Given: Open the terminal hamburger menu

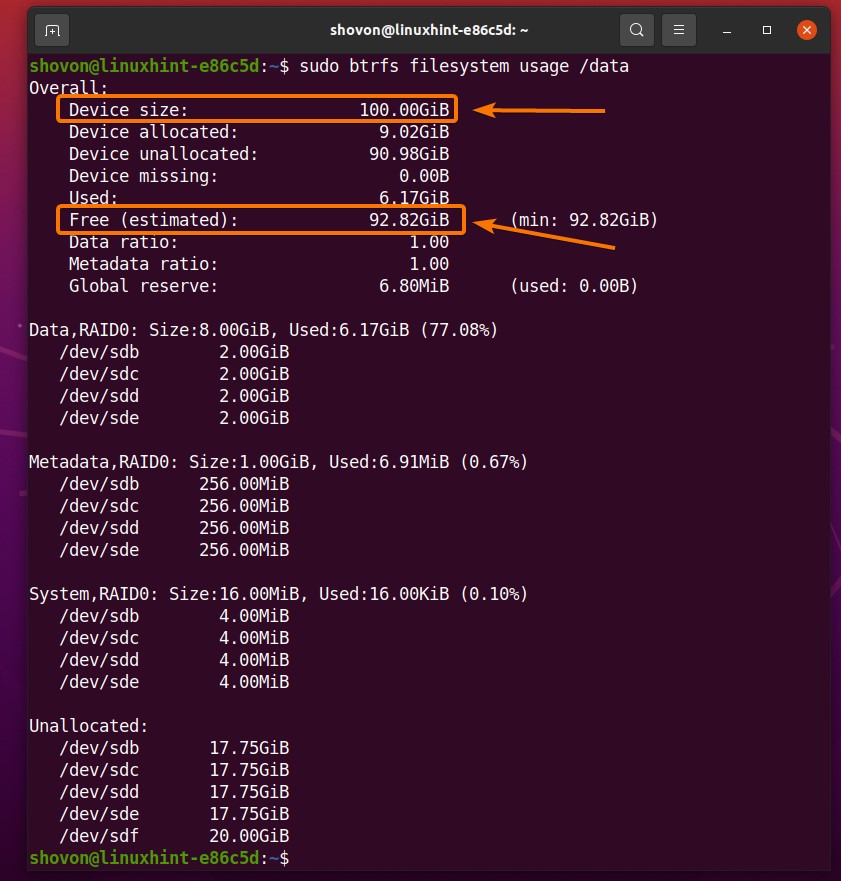Looking at the screenshot, I should coord(679,30).
